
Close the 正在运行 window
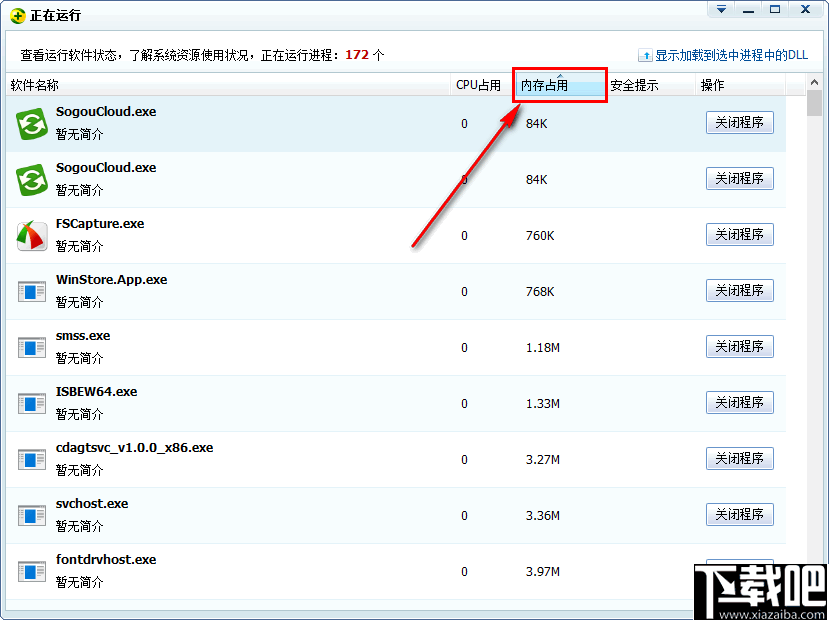(x=806, y=9)
